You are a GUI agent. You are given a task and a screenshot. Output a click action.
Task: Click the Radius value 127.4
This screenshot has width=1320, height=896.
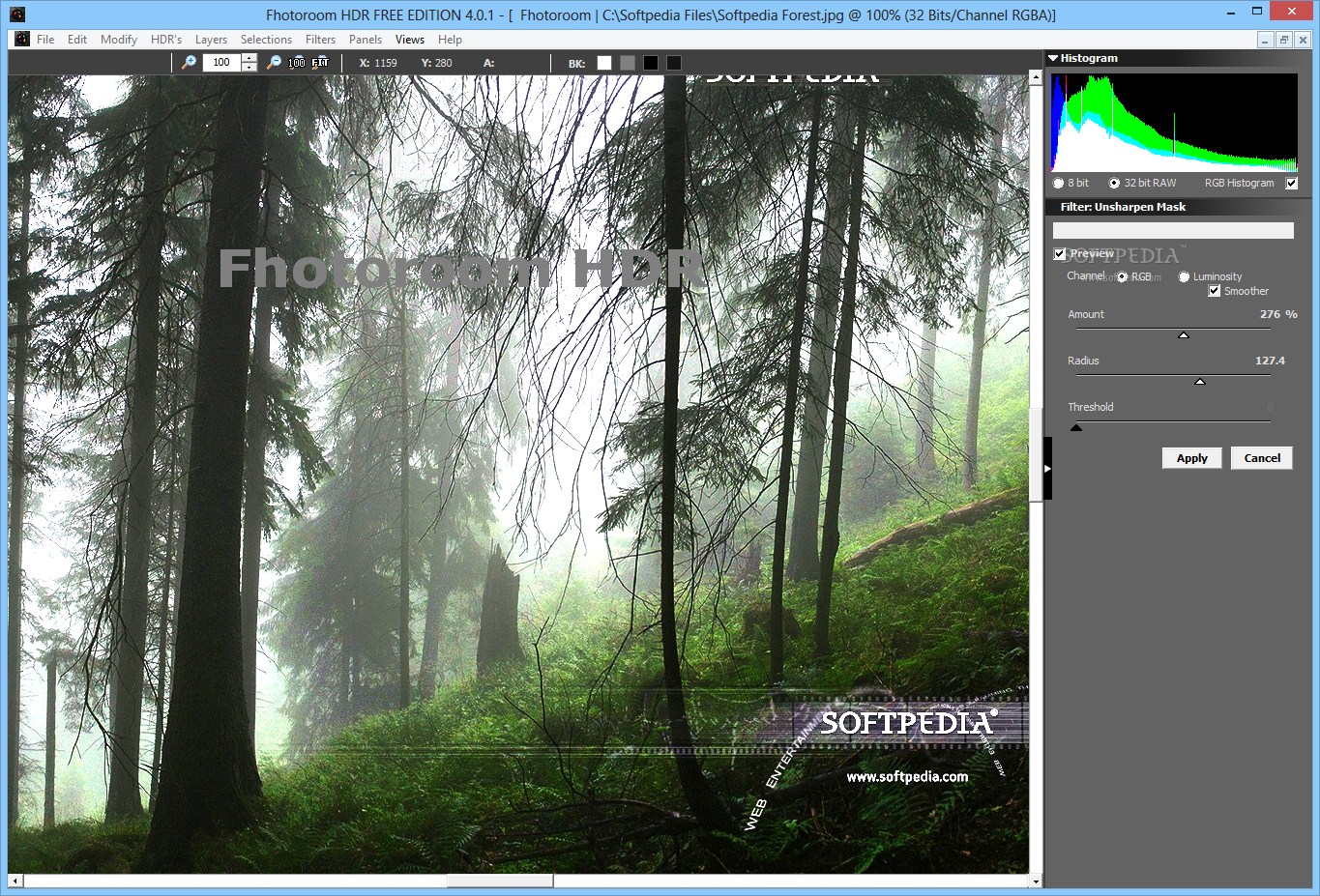coord(1270,361)
